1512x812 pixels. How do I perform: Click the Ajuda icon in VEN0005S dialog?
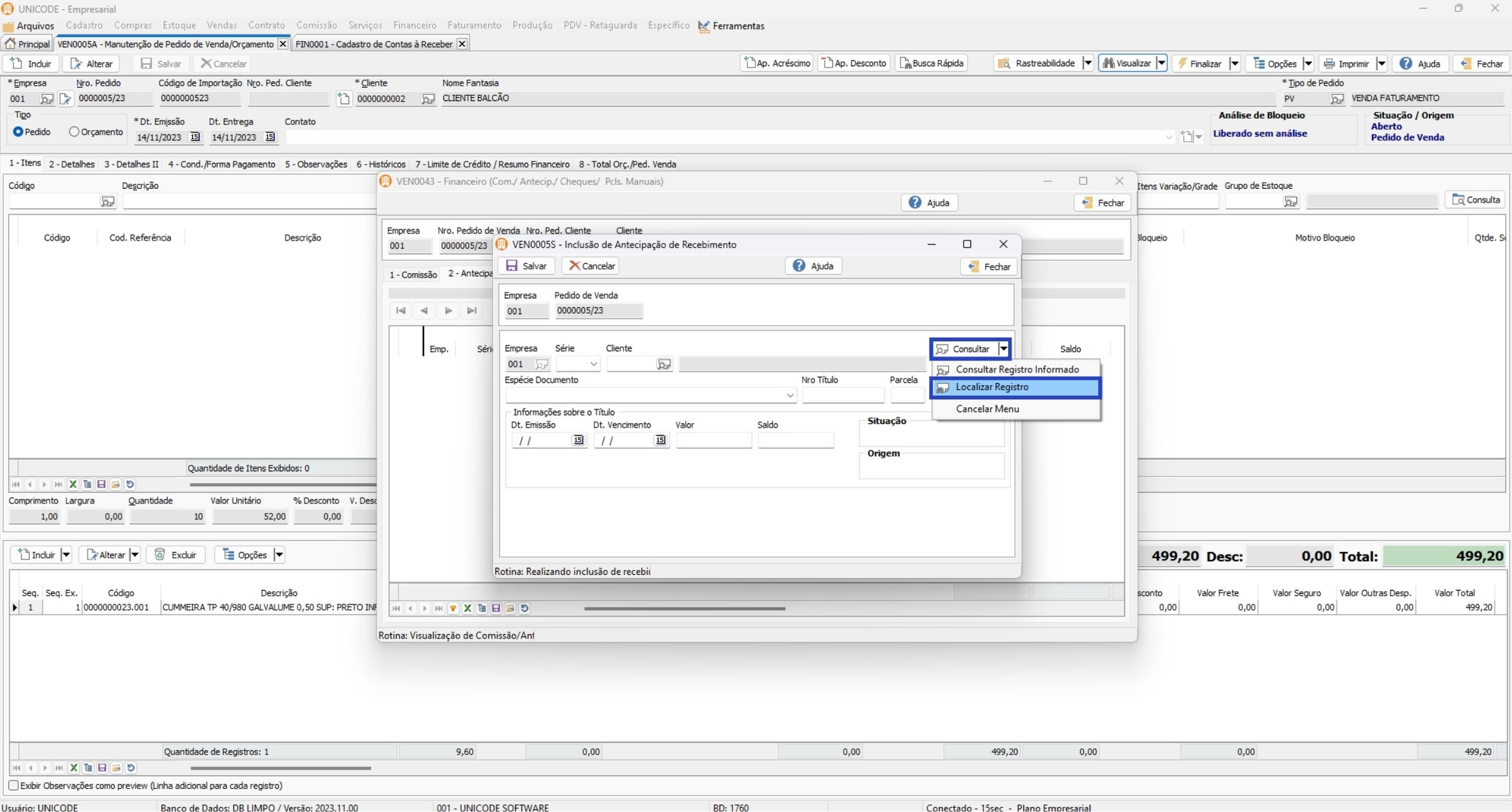pyautogui.click(x=799, y=266)
